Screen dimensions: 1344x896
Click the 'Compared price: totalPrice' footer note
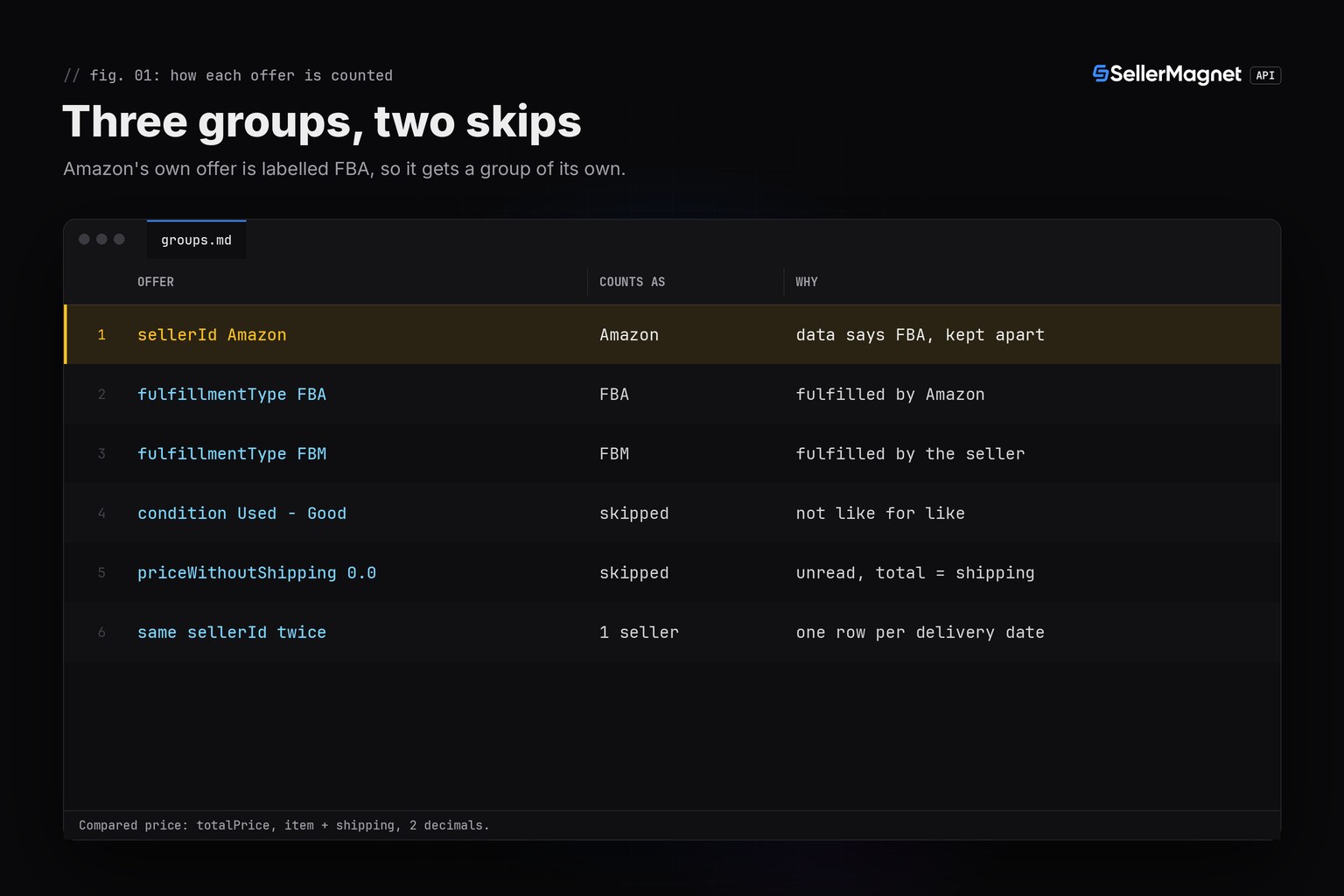click(x=284, y=825)
